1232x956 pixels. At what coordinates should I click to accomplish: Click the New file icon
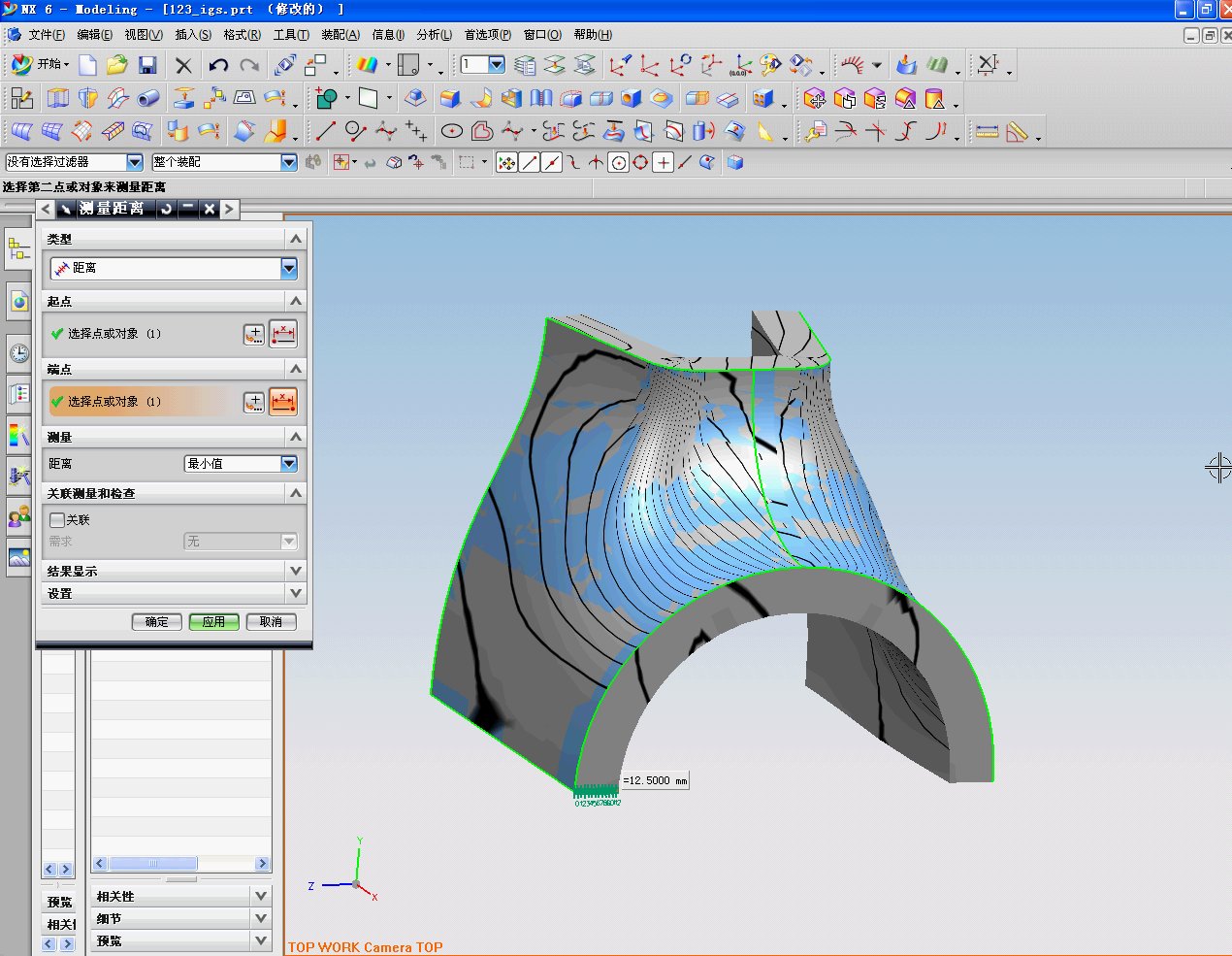pos(87,65)
